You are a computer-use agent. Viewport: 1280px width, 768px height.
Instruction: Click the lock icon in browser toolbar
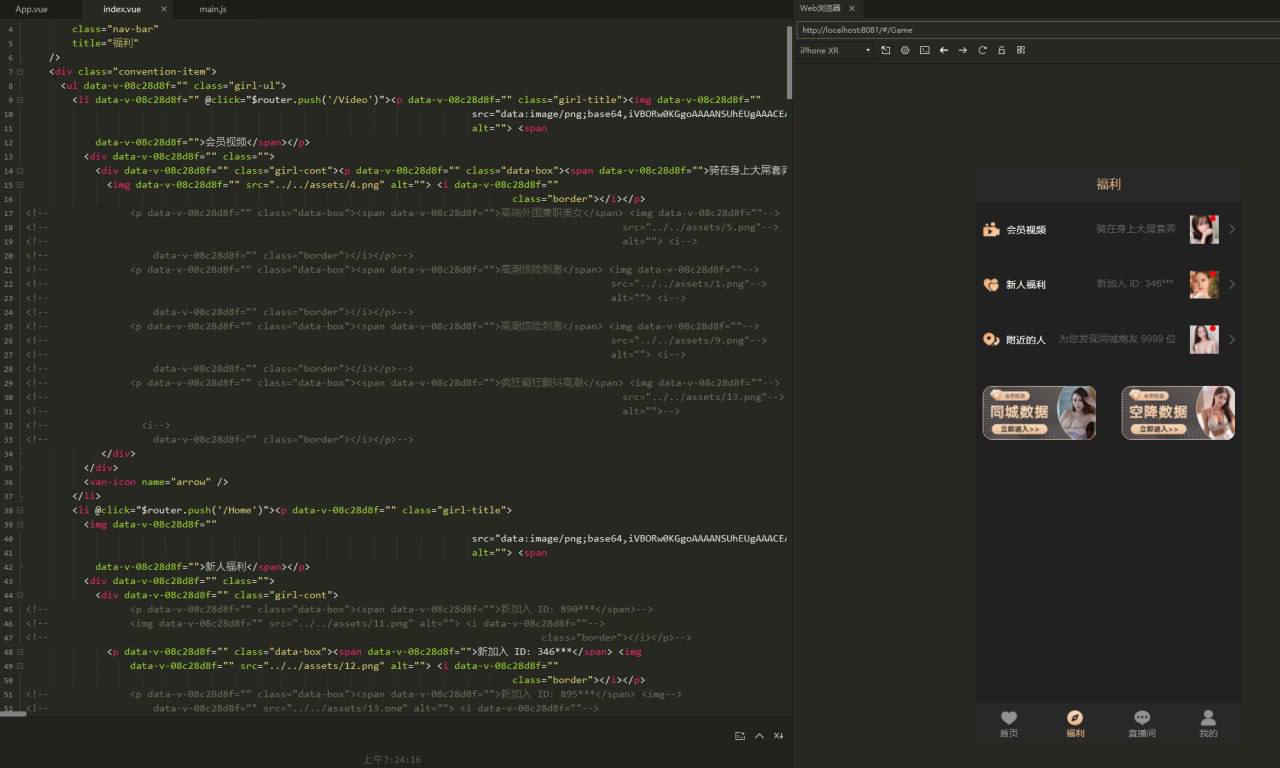pyautogui.click(x=1001, y=50)
